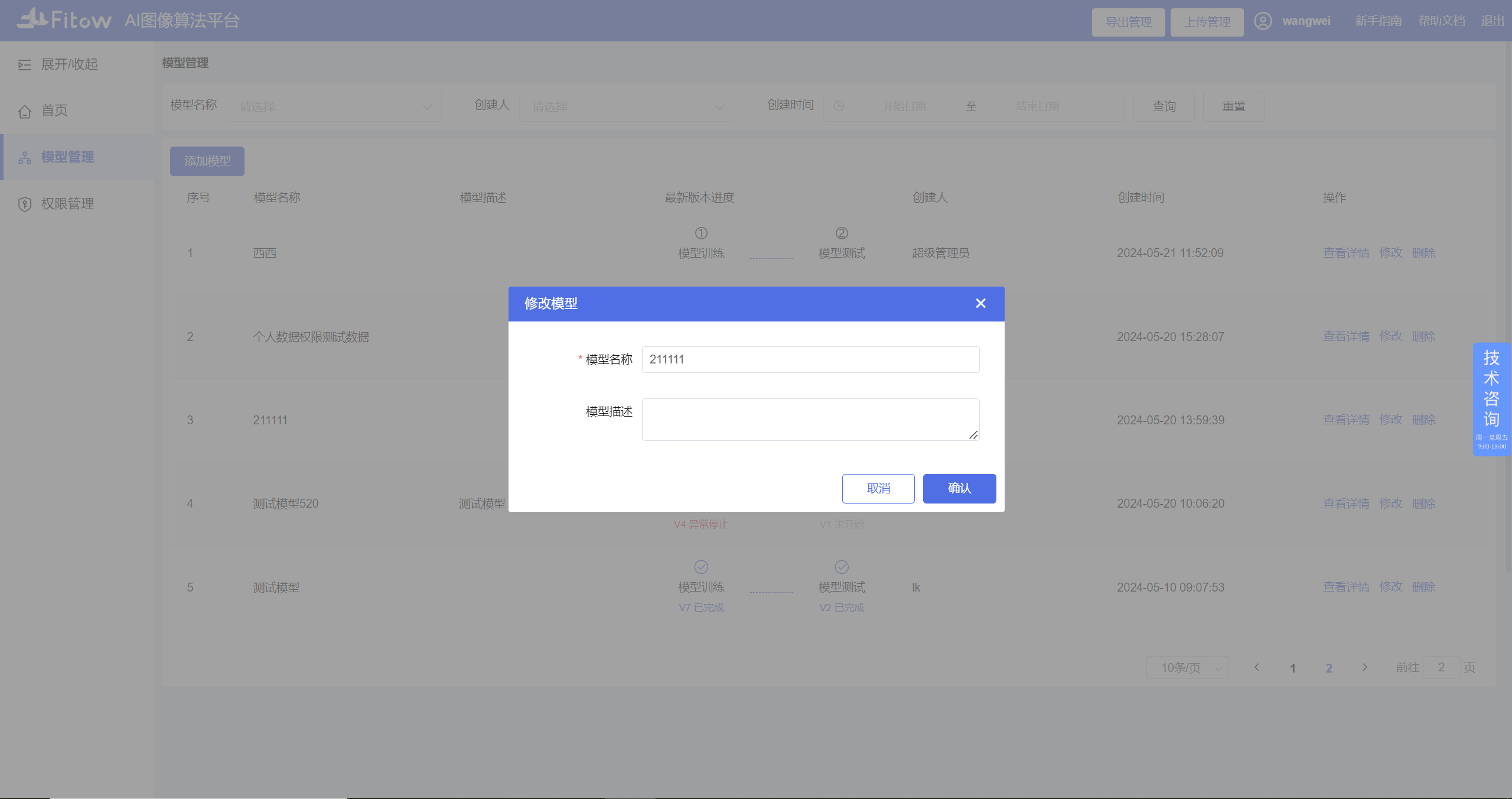
Task: Toggle the 展开/收起 sidebar icon
Action: click(25, 64)
